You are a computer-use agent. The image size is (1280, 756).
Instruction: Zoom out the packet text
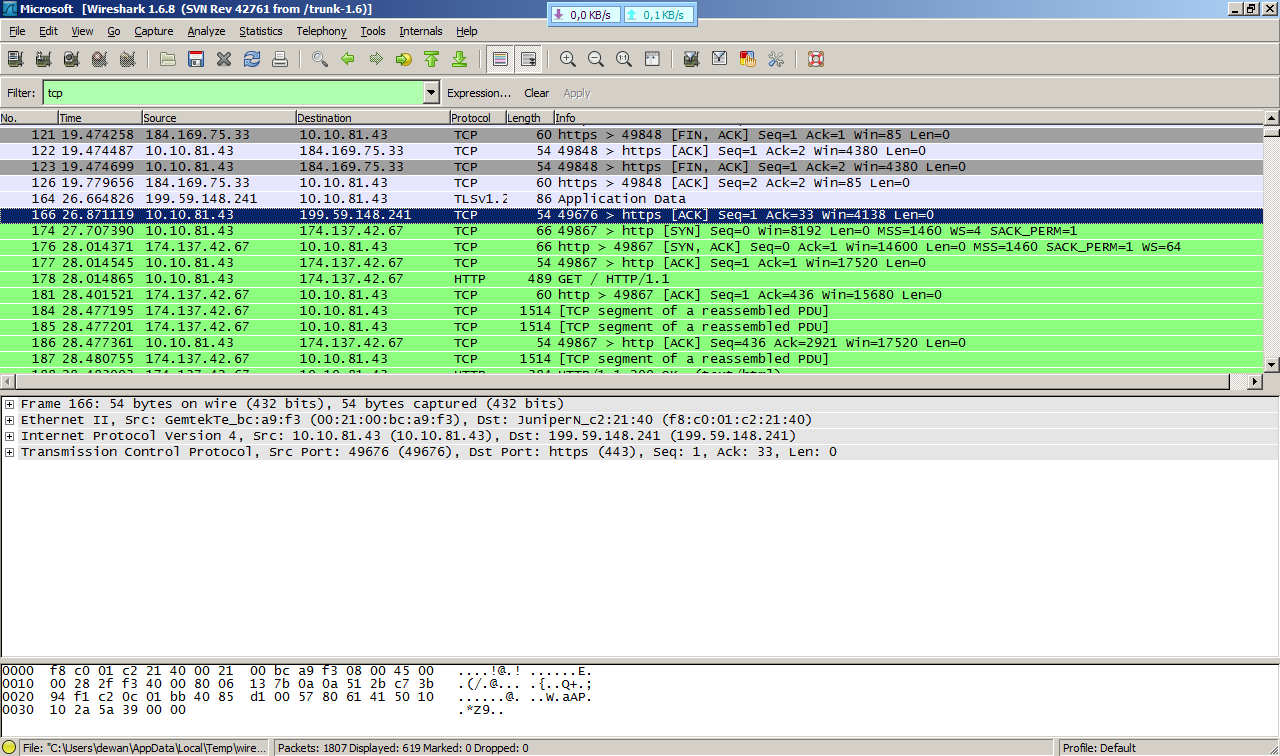tap(596, 59)
